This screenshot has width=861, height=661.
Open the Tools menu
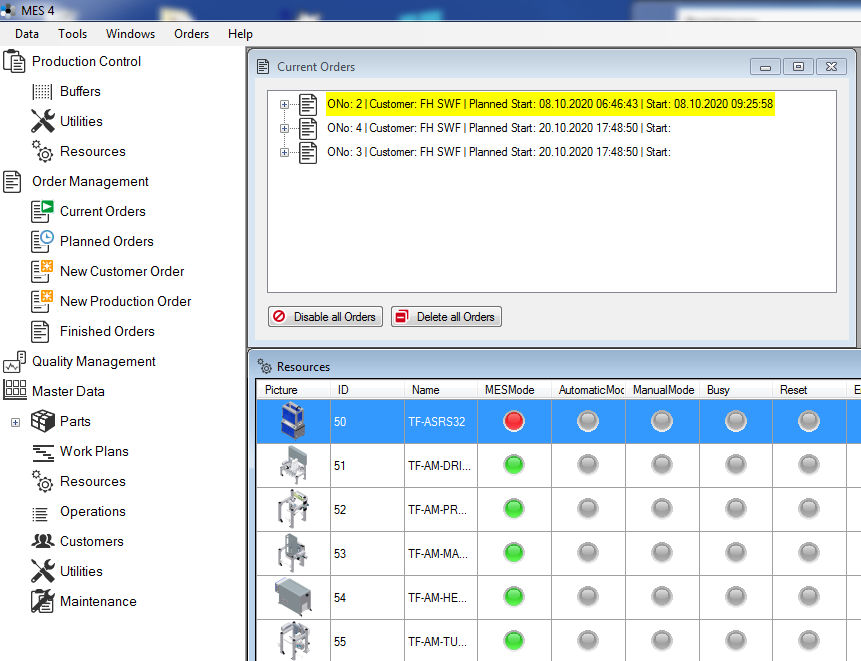pos(72,34)
